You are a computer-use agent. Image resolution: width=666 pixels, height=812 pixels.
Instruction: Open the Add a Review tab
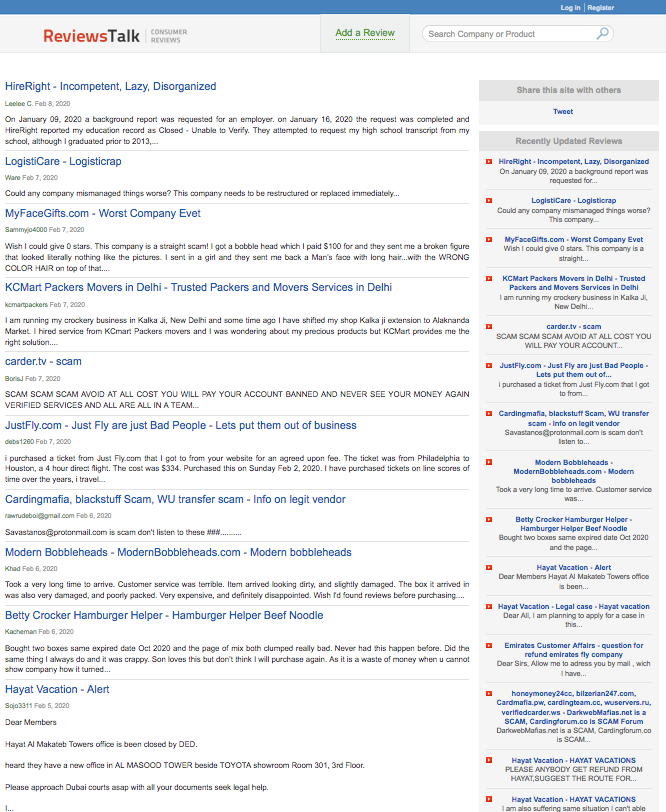pos(365,33)
